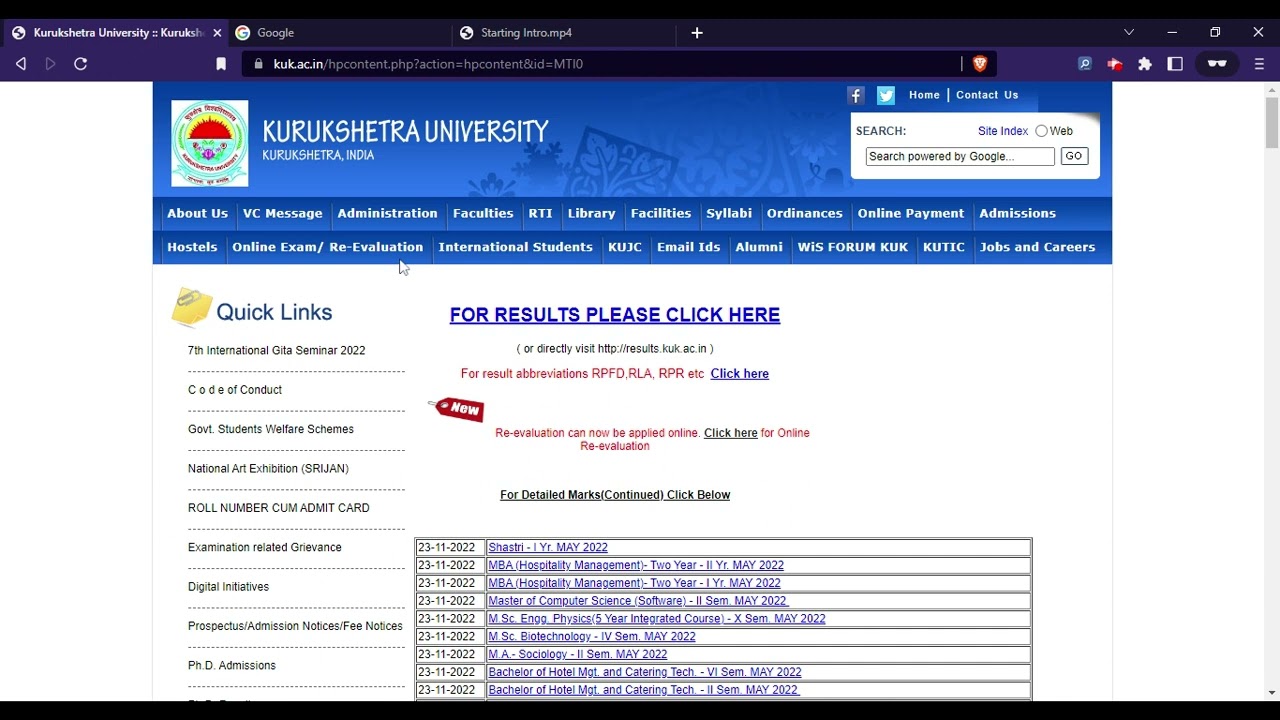Open Master of Computer Science (Software) result
This screenshot has height=720, width=1280.
[638, 601]
